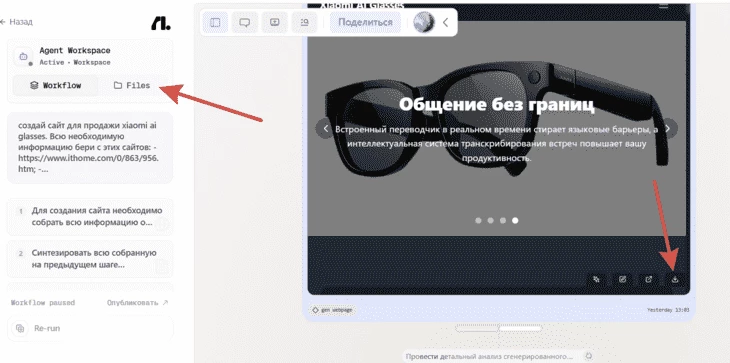Click the presentation screen icon in toolbar
The height and width of the screenshot is (363, 730).
275,22
